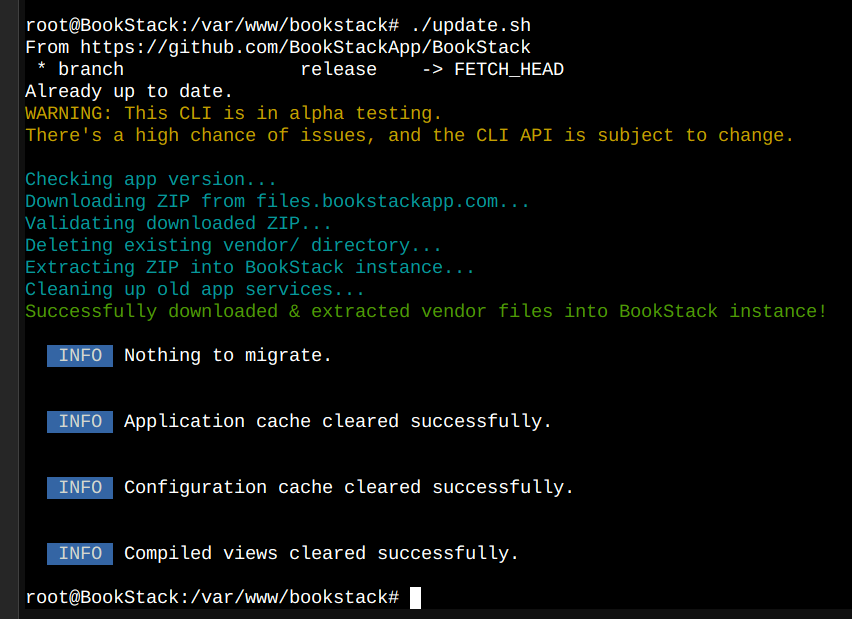Click the INFO badge beside 'Nothing to migrate.'
This screenshot has height=619, width=852.
[80, 355]
